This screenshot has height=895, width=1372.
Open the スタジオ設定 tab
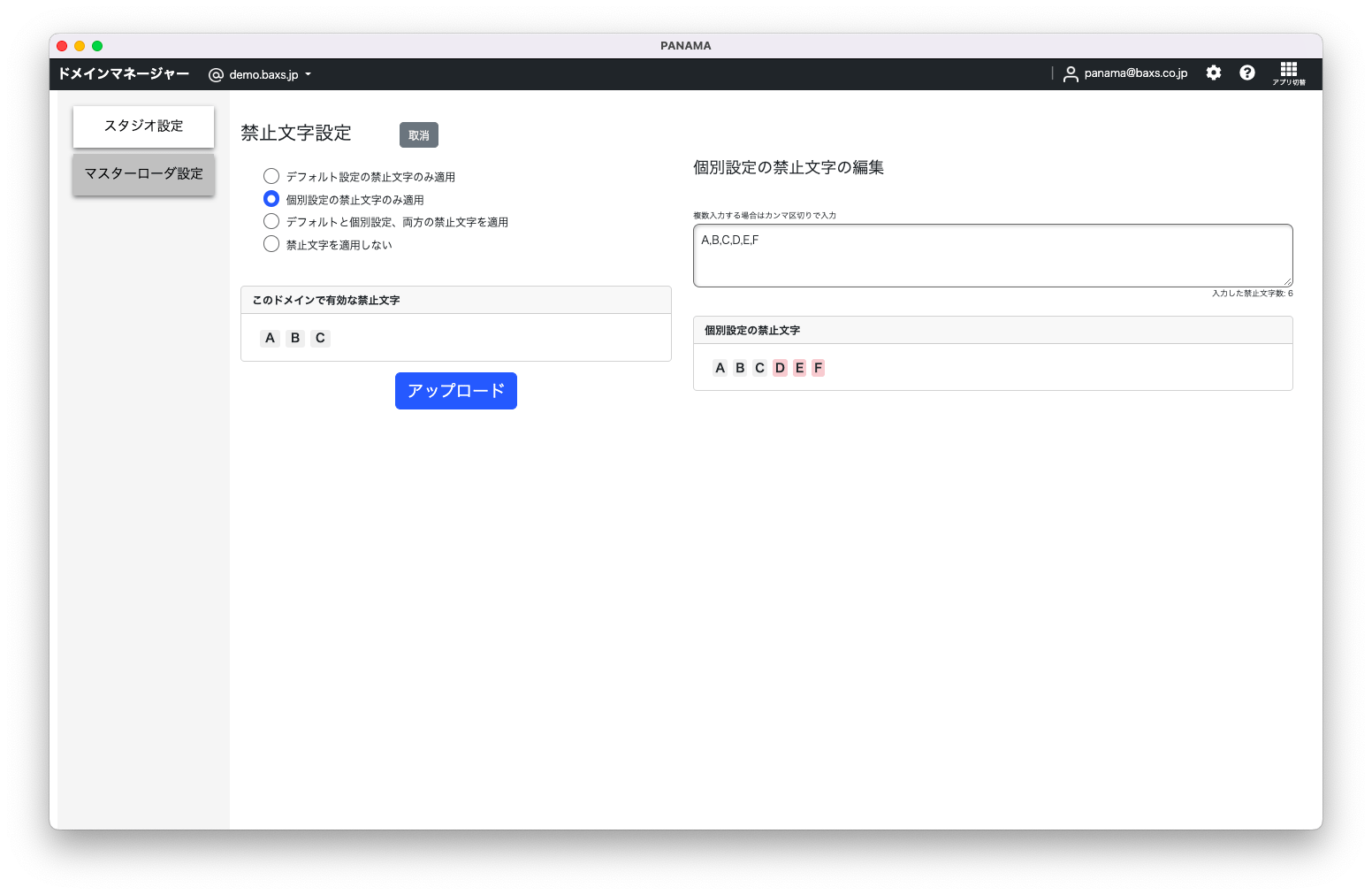point(143,126)
